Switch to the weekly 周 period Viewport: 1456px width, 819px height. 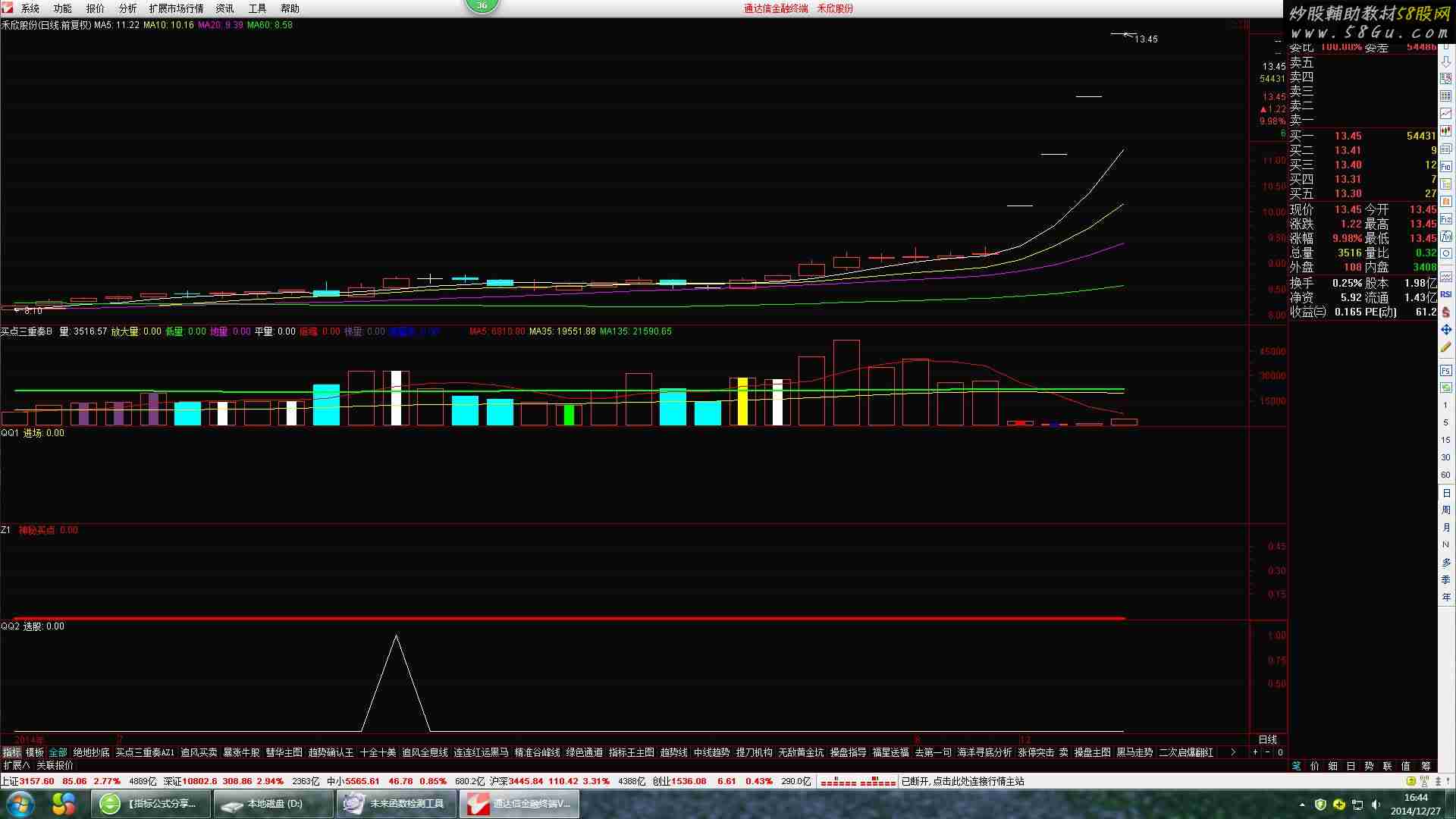[1446, 510]
